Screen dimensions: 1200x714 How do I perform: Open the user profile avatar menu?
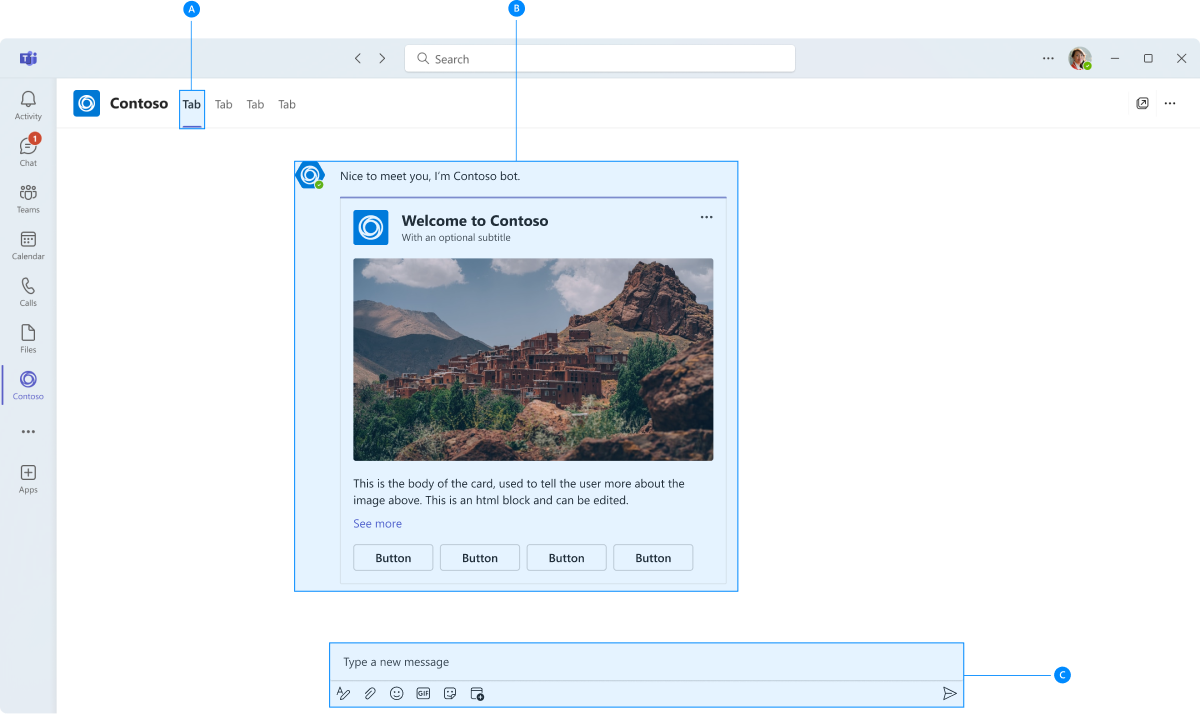[1079, 58]
